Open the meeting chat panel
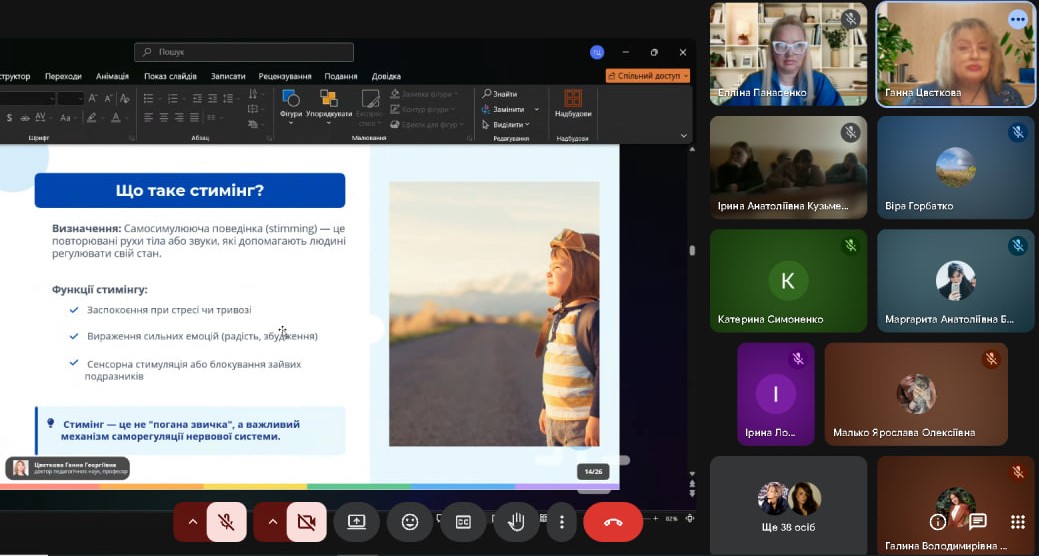This screenshot has width=1039, height=556. 978,522
